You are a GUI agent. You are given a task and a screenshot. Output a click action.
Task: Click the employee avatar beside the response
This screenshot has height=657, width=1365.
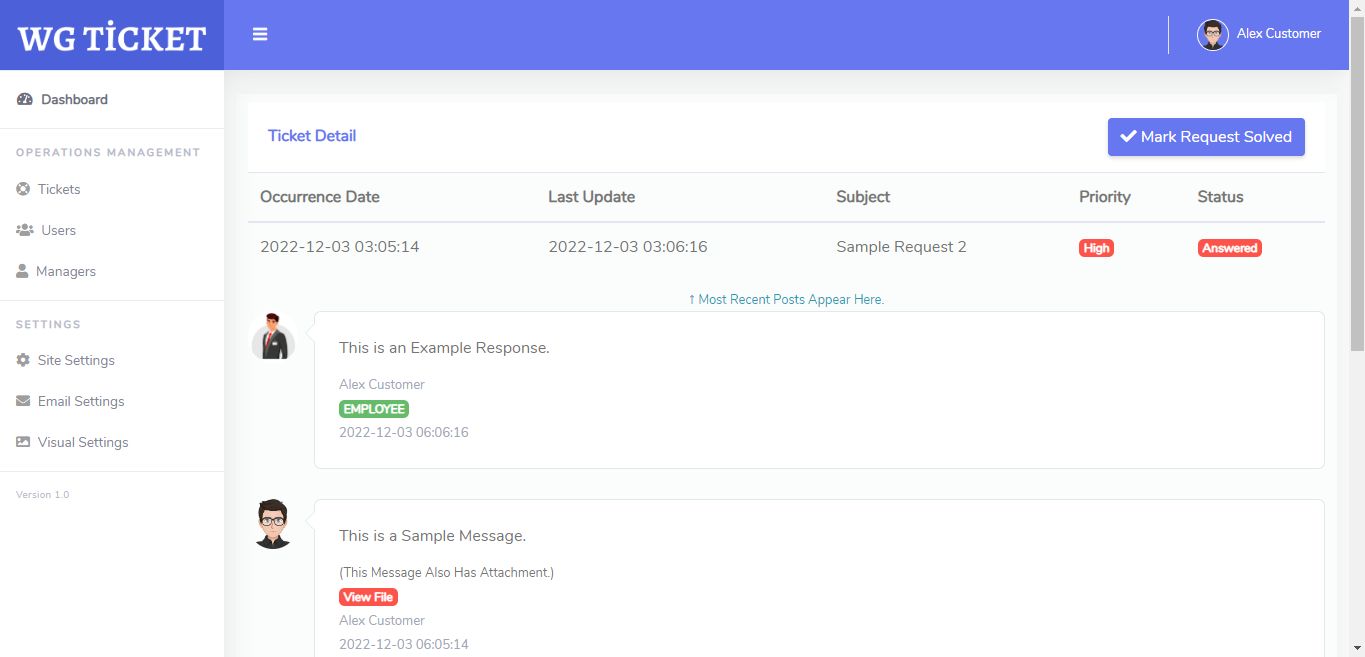[x=273, y=336]
